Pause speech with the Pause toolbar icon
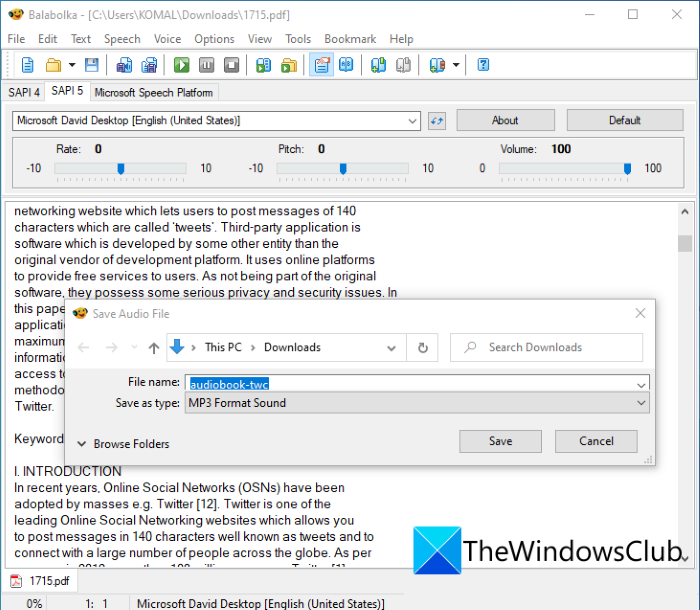The width and height of the screenshot is (700, 610). 207,65
